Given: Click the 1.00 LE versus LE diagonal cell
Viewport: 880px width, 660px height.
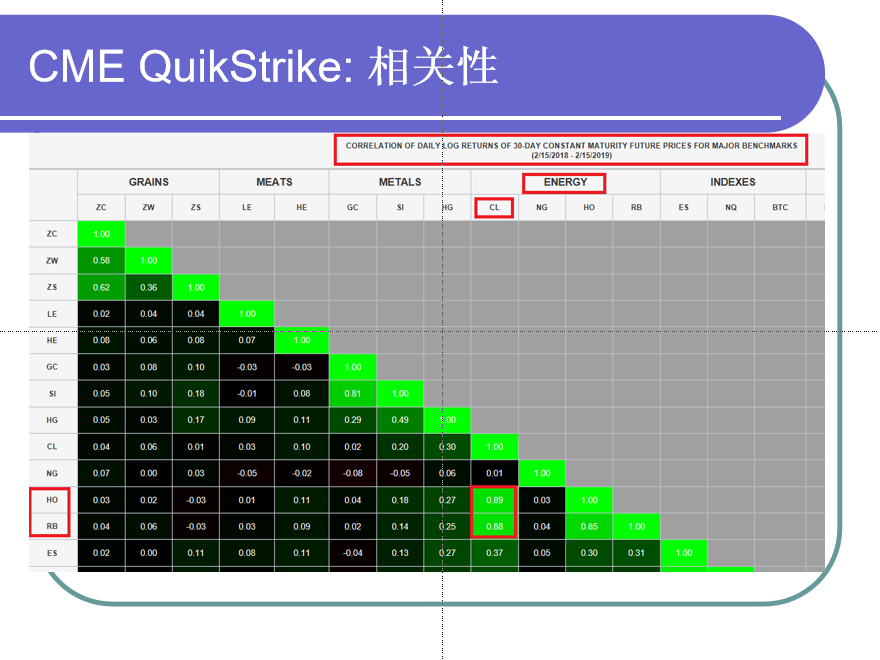Looking at the screenshot, I should (x=247, y=314).
